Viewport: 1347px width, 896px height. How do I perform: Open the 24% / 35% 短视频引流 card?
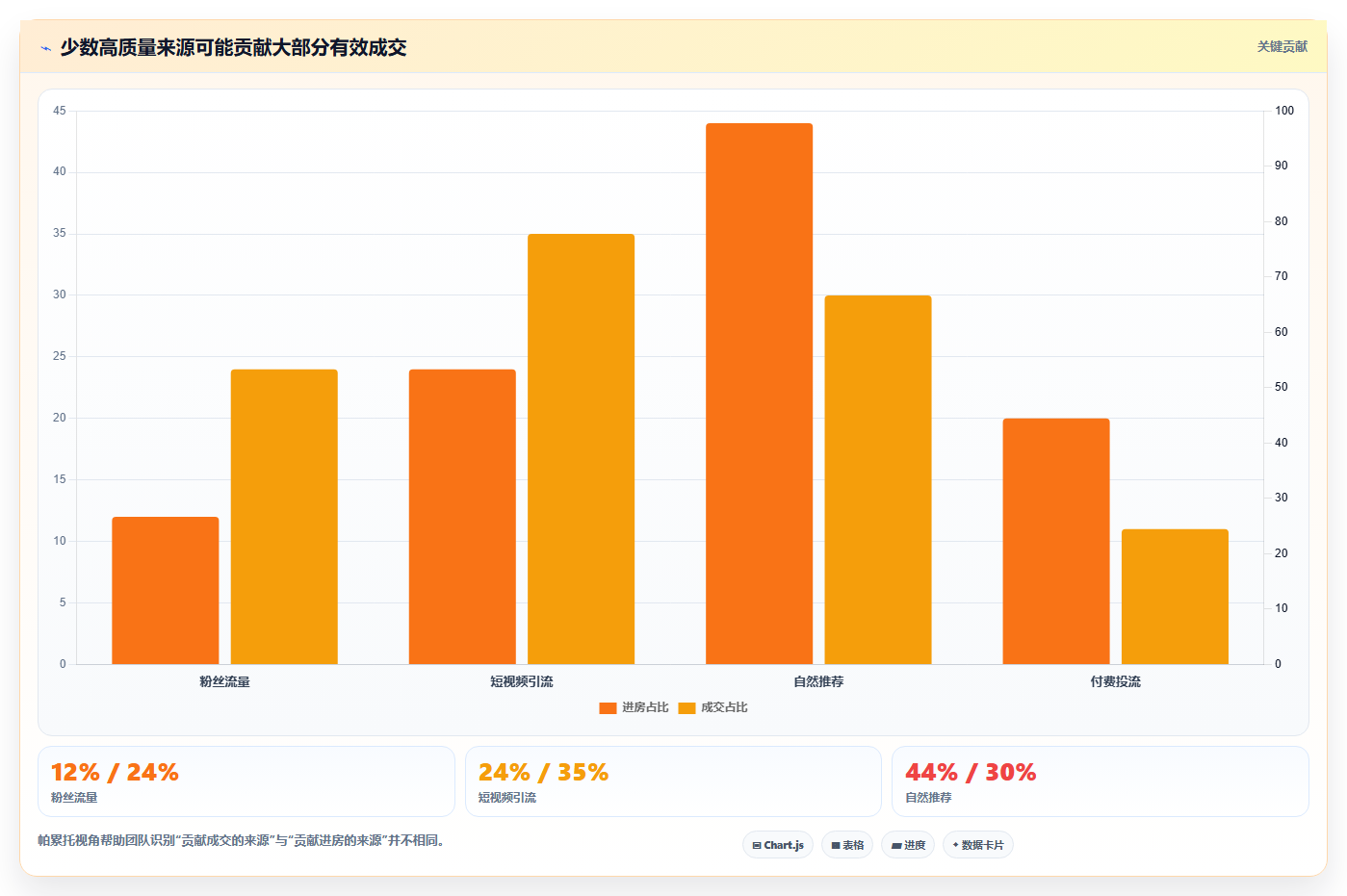tap(673, 781)
